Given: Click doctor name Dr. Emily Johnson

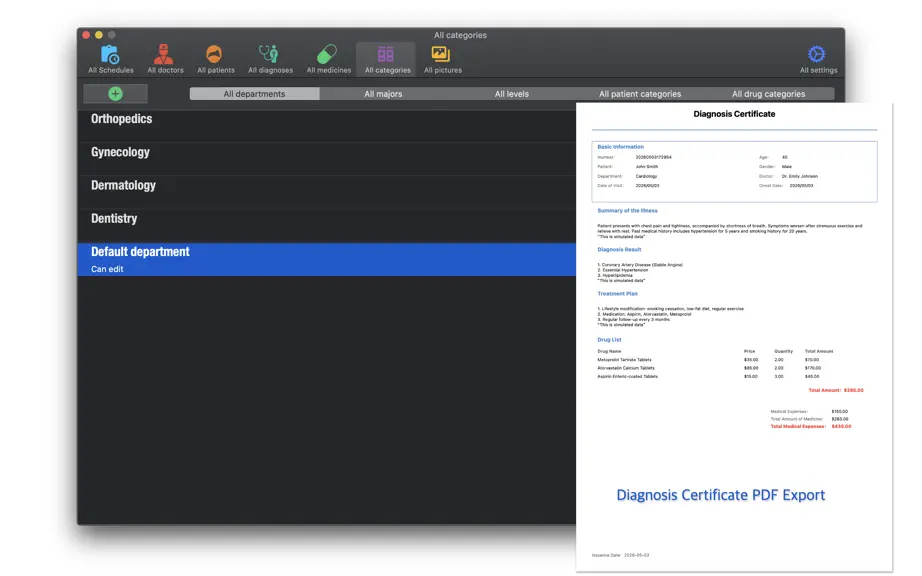Looking at the screenshot, I should tap(800, 176).
